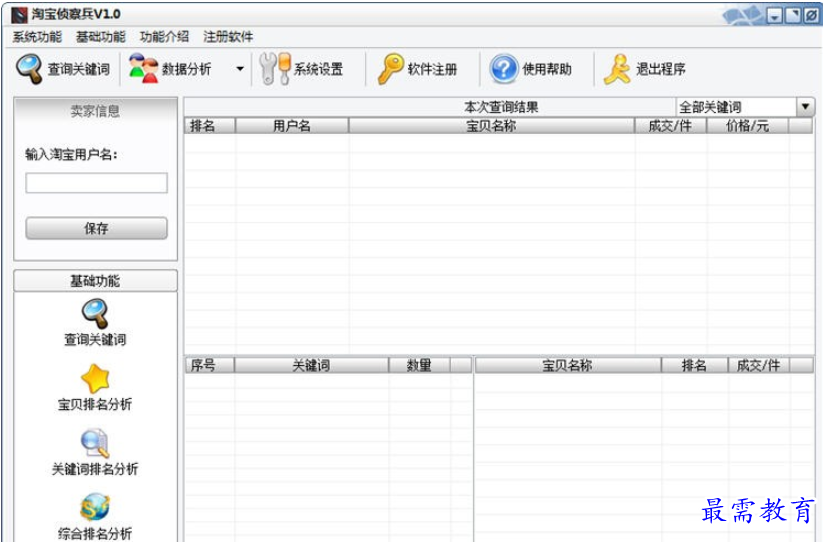
Task: Open 使用帮助 question mark icon
Action: tap(503, 69)
